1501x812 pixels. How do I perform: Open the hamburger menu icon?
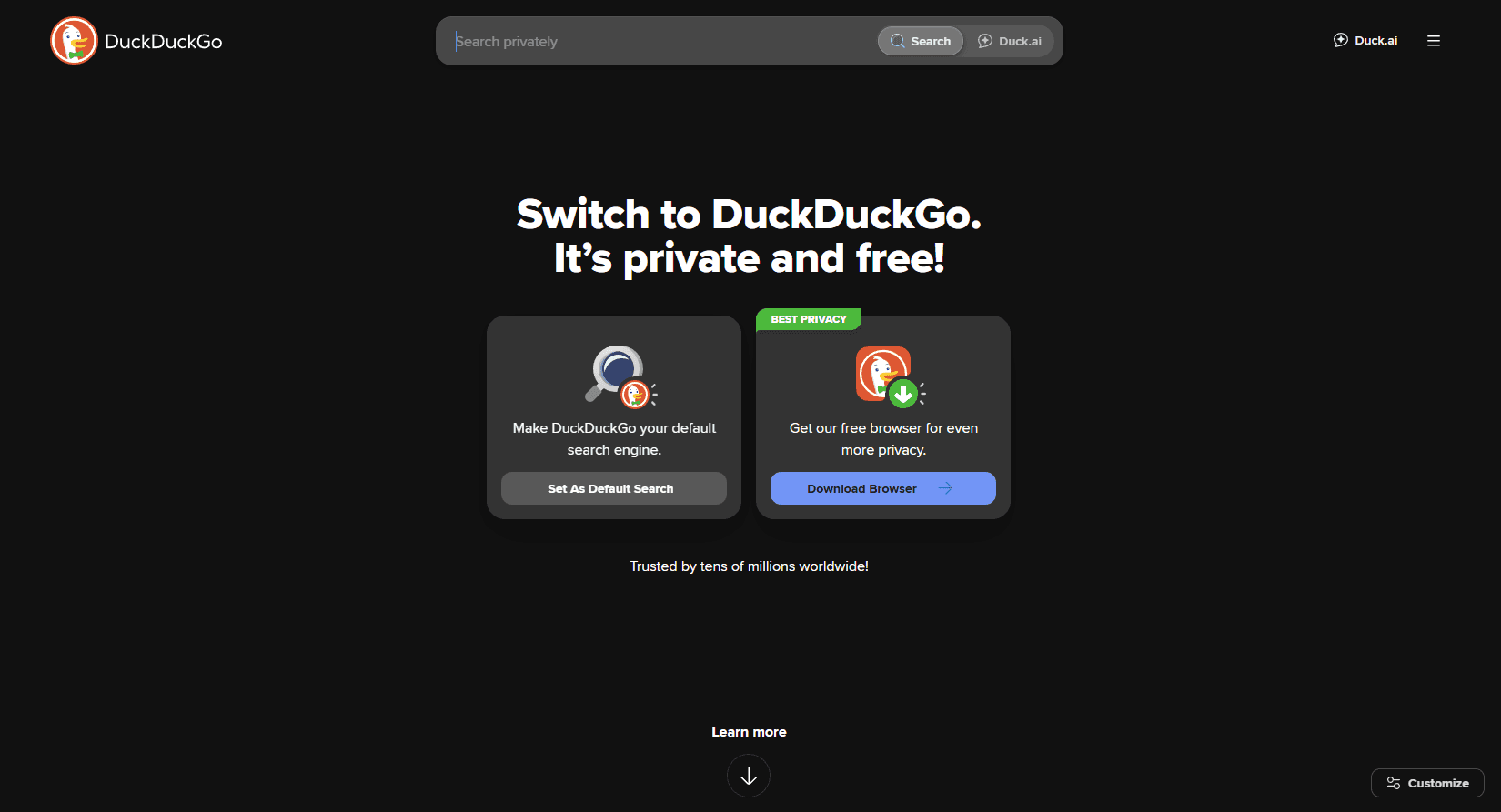pyautogui.click(x=1434, y=41)
